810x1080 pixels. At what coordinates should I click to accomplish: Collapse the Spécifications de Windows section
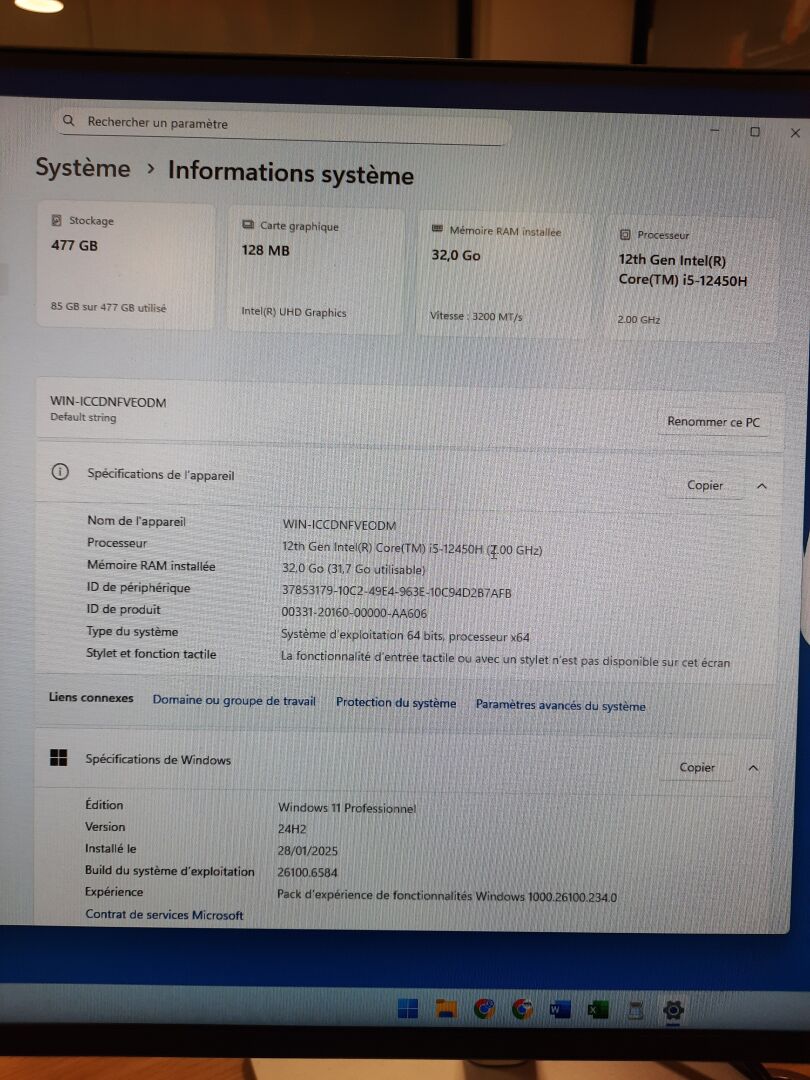[x=753, y=768]
